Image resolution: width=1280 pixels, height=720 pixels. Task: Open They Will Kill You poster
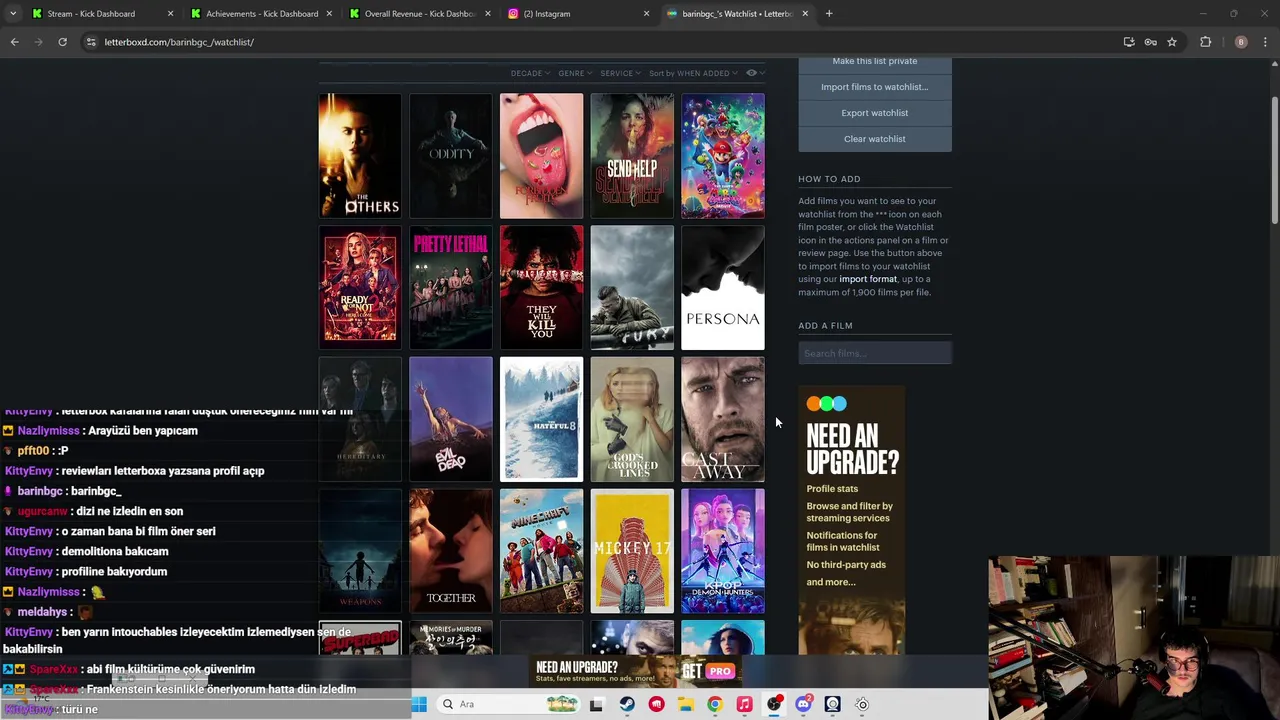point(541,287)
